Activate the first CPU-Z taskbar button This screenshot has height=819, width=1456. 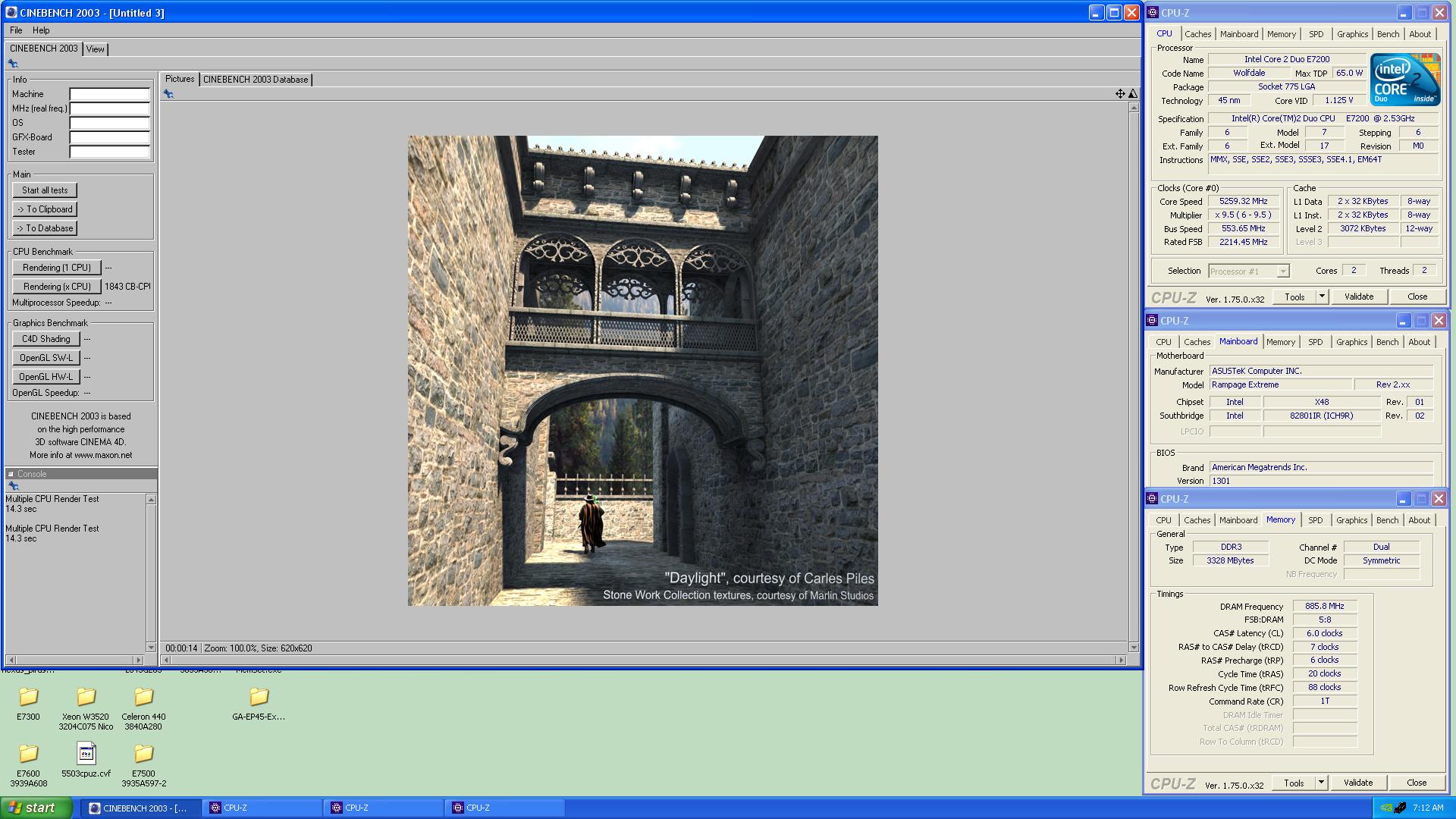262,808
